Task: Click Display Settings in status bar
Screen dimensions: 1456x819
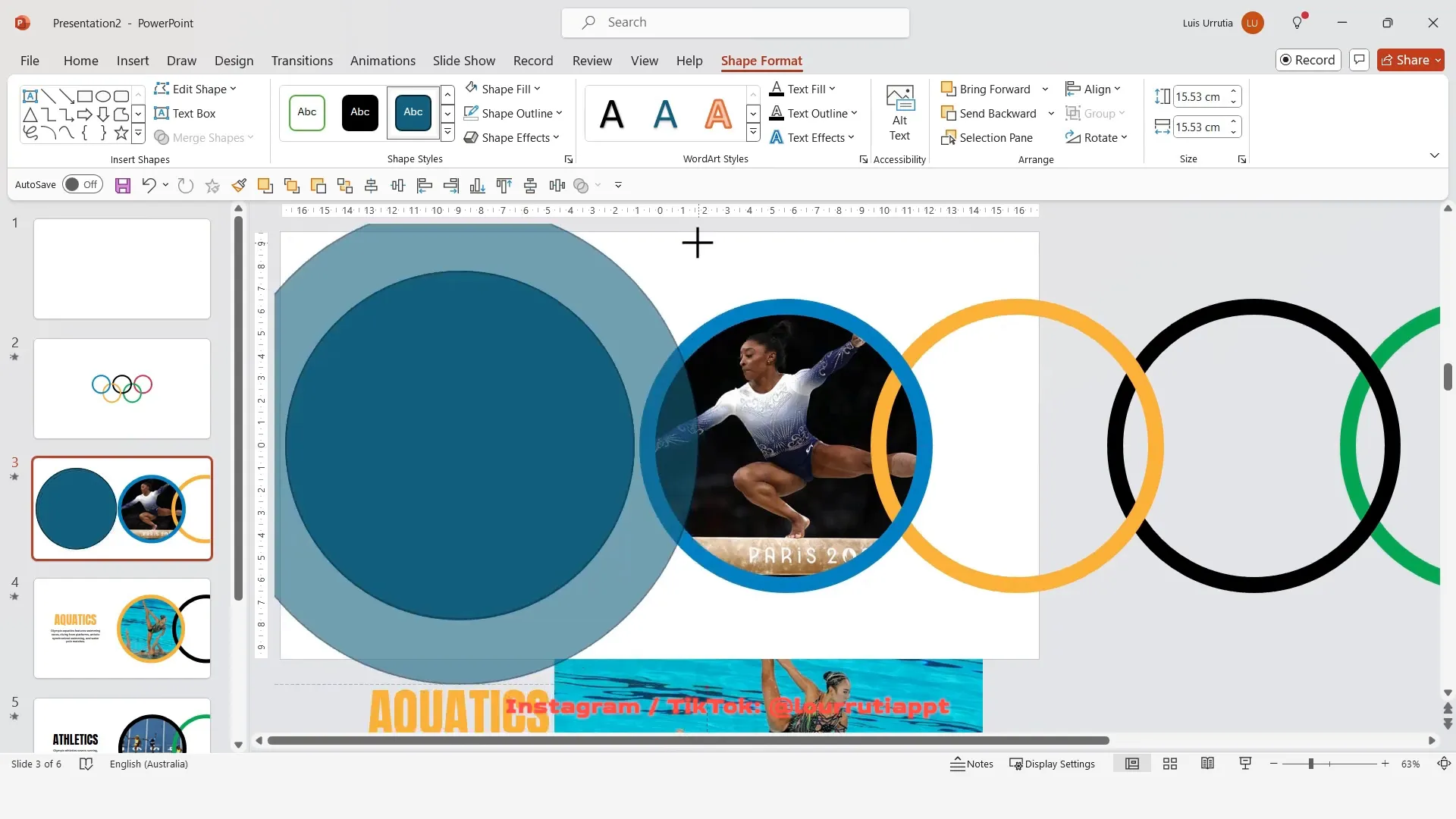Action: [x=1052, y=764]
